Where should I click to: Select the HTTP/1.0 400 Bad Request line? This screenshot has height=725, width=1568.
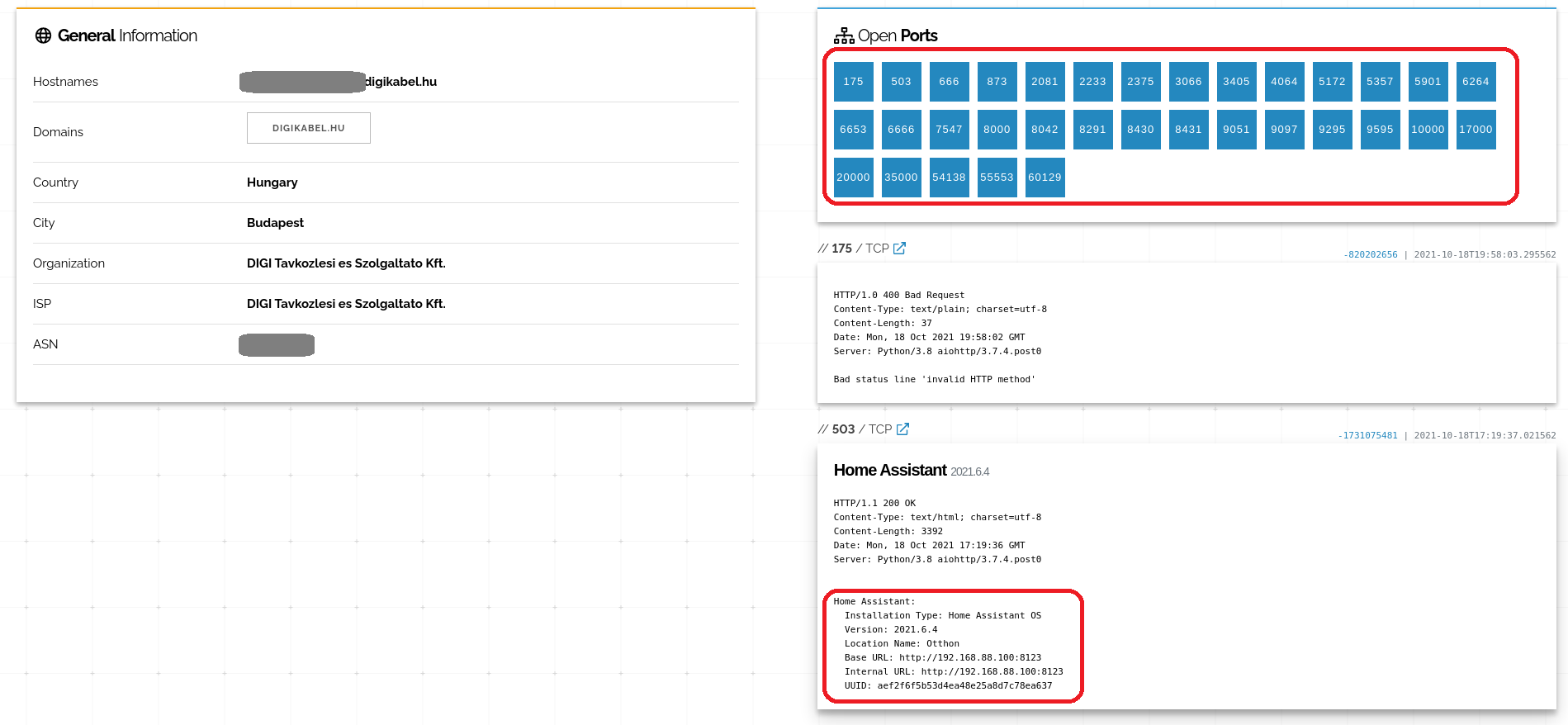click(x=899, y=295)
